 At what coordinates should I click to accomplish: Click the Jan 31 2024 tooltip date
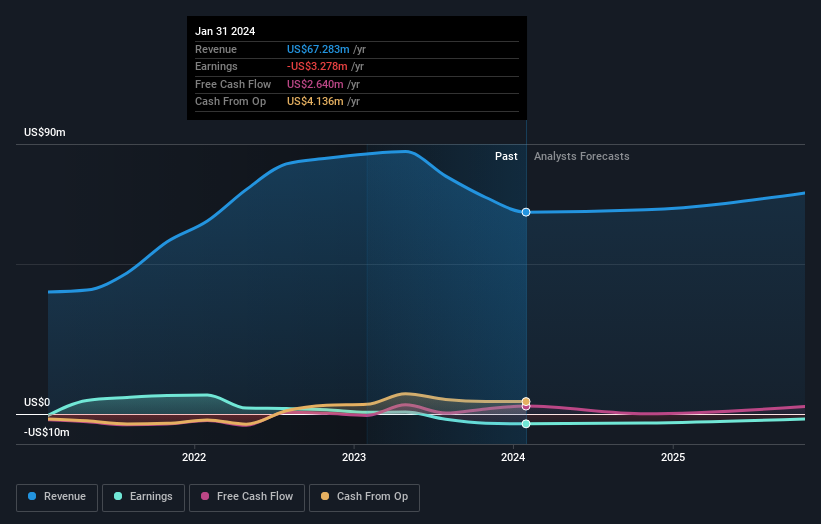point(225,31)
